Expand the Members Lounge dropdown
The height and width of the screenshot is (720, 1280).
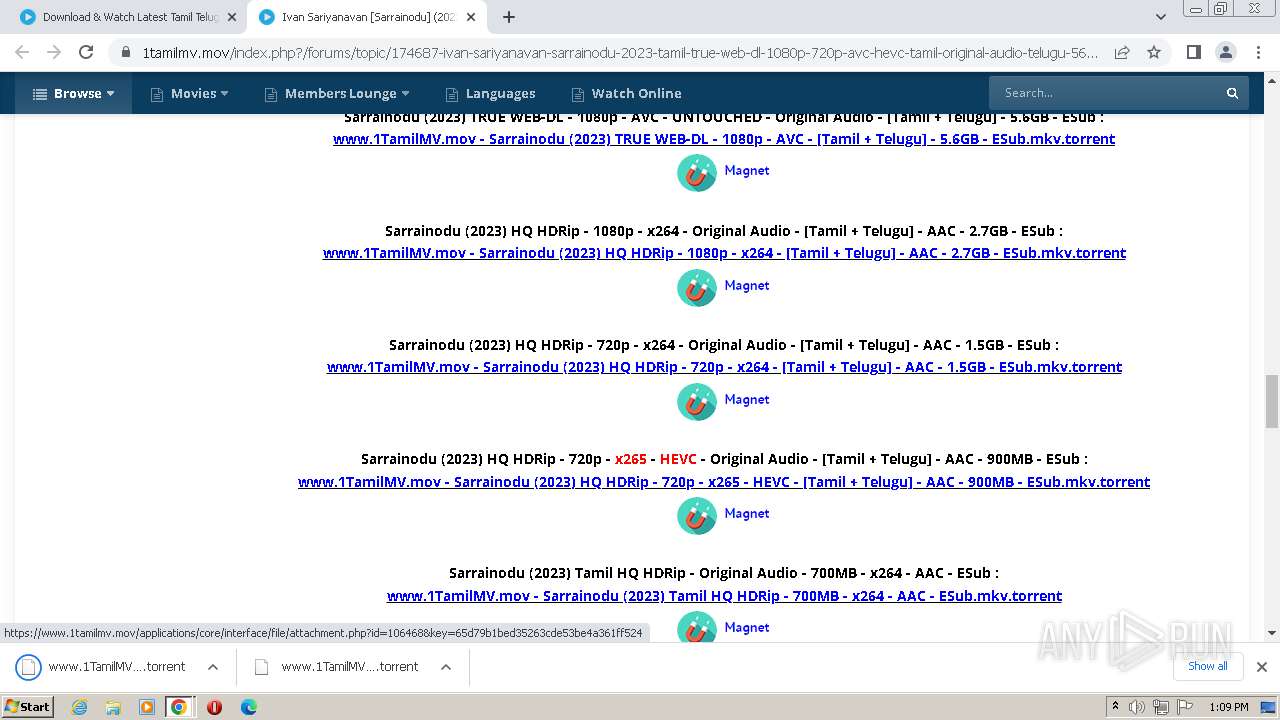pyautogui.click(x=337, y=93)
